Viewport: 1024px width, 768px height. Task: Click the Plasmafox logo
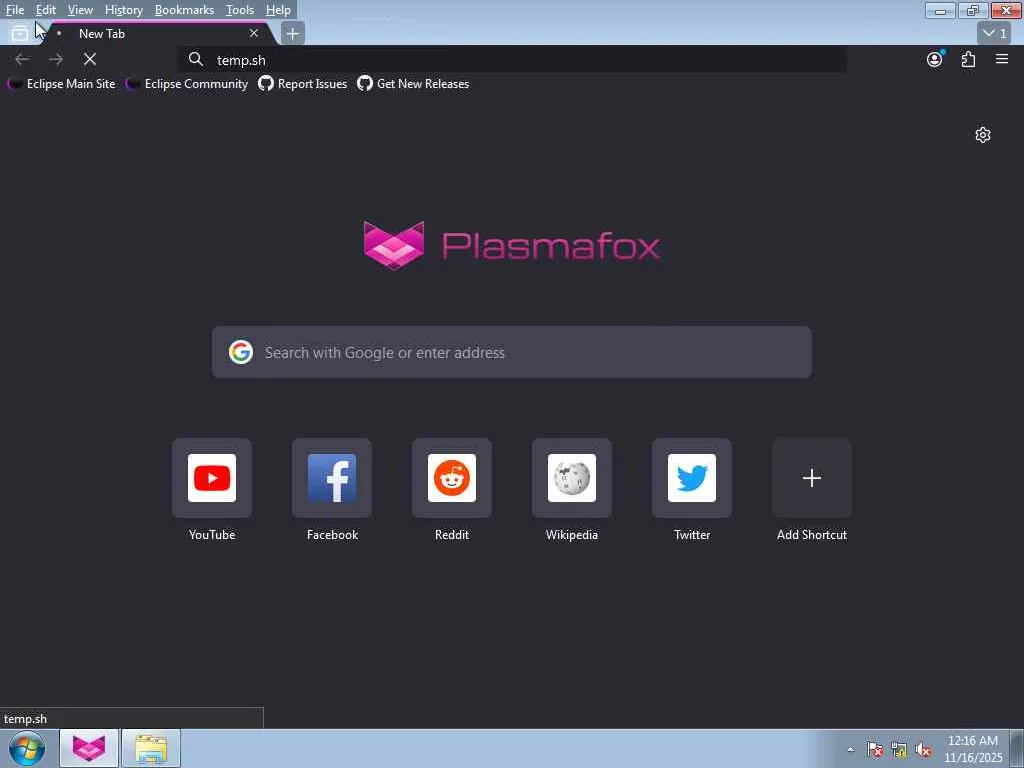coord(511,246)
